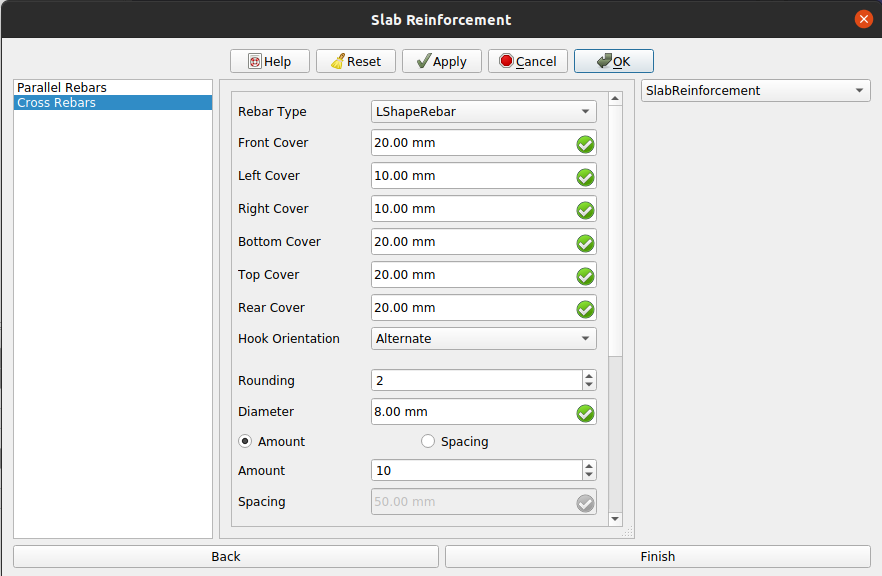The height and width of the screenshot is (576, 882).
Task: Click the Bottom Cover green check icon
Action: click(x=585, y=244)
